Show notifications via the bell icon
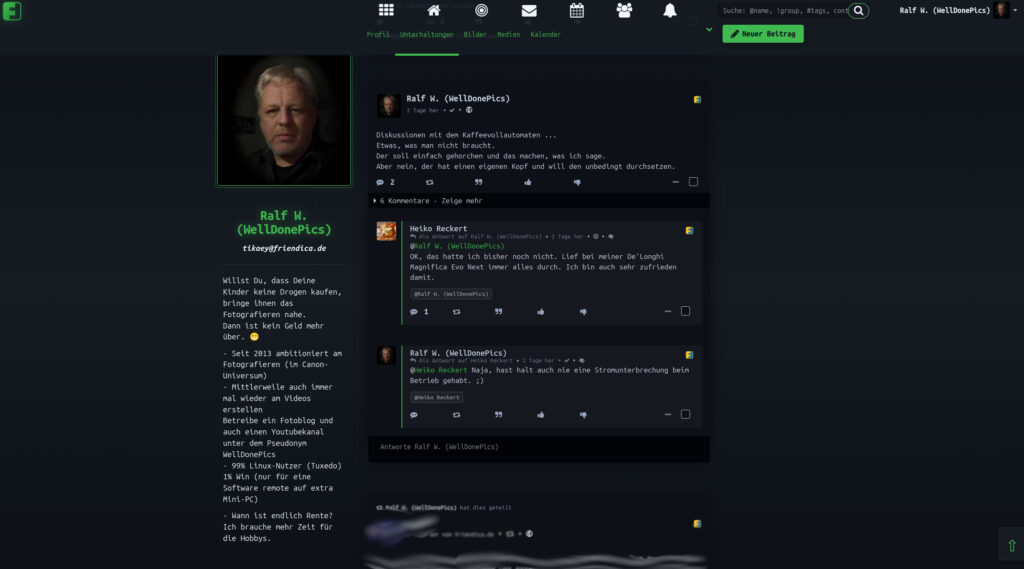 point(670,10)
